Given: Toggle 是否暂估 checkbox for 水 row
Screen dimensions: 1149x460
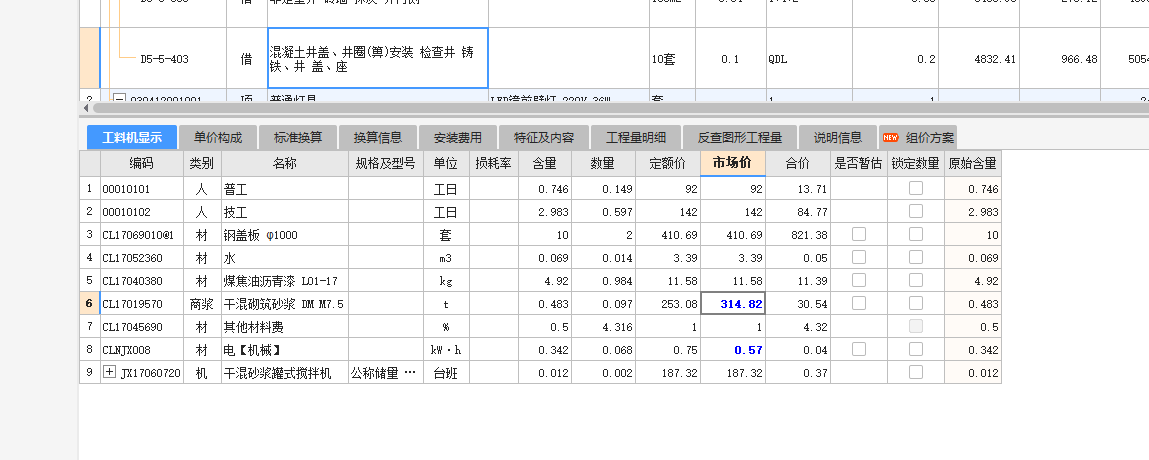Looking at the screenshot, I should (x=859, y=257).
